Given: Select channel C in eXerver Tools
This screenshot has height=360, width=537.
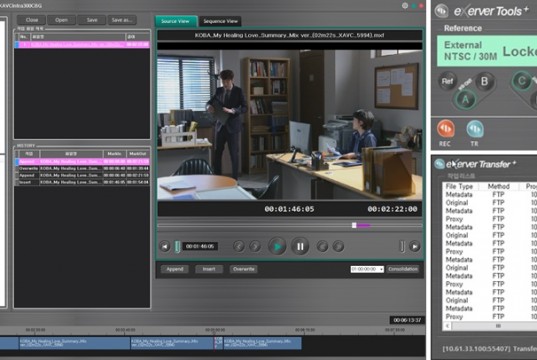Looking at the screenshot, I should [x=522, y=82].
